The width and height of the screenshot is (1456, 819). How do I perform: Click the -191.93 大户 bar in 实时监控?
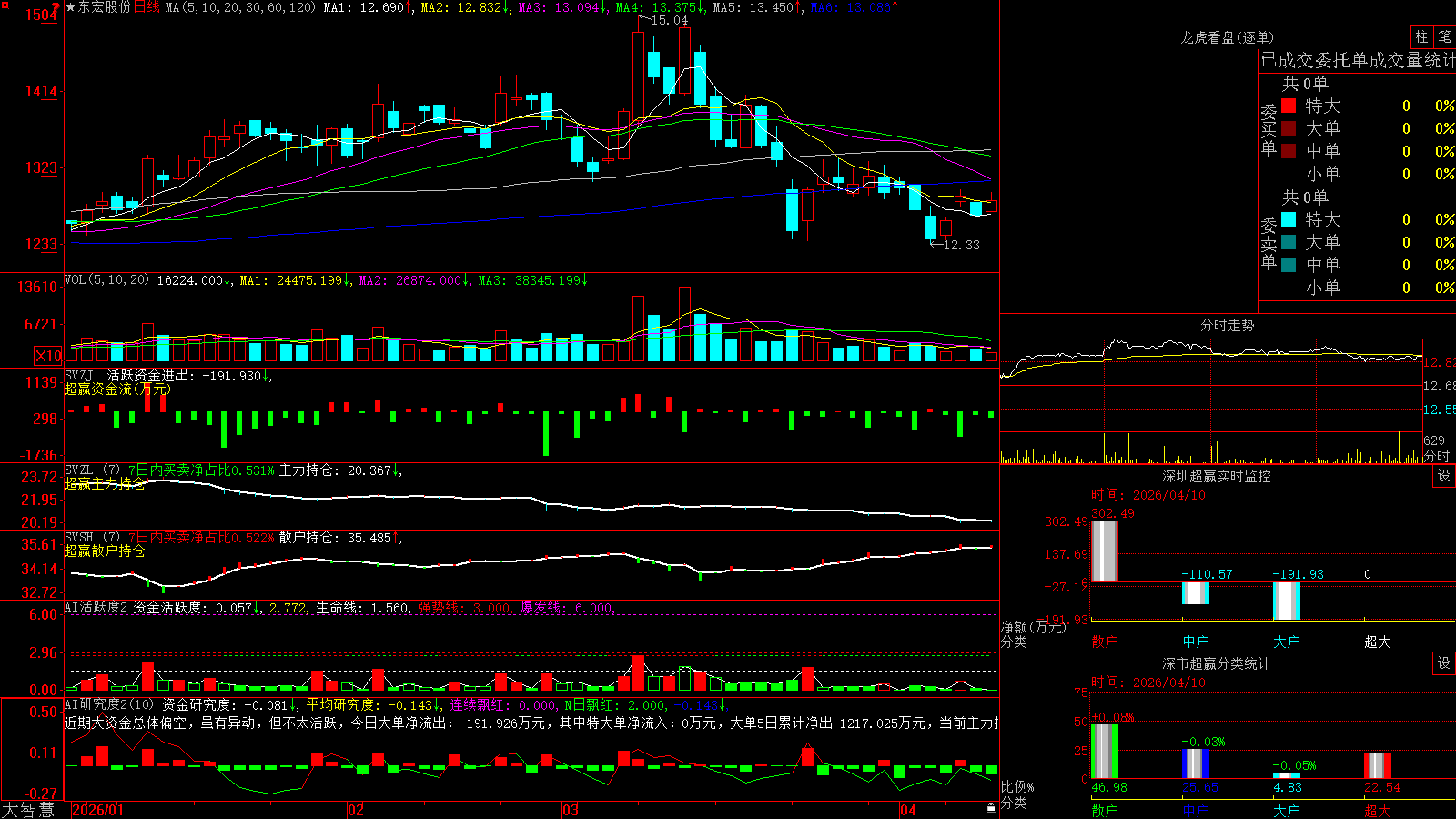pyautogui.click(x=1286, y=601)
